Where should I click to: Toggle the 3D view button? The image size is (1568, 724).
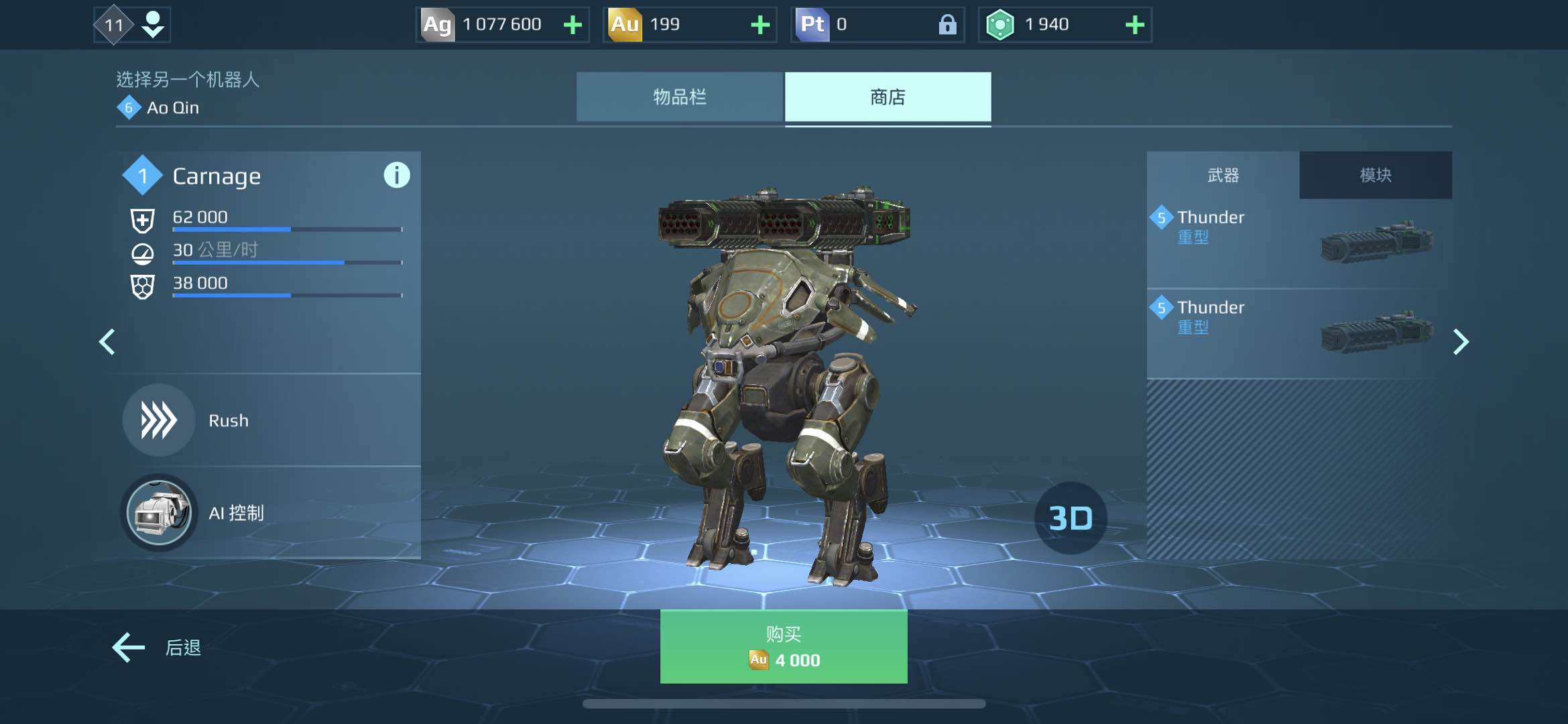click(x=1070, y=518)
